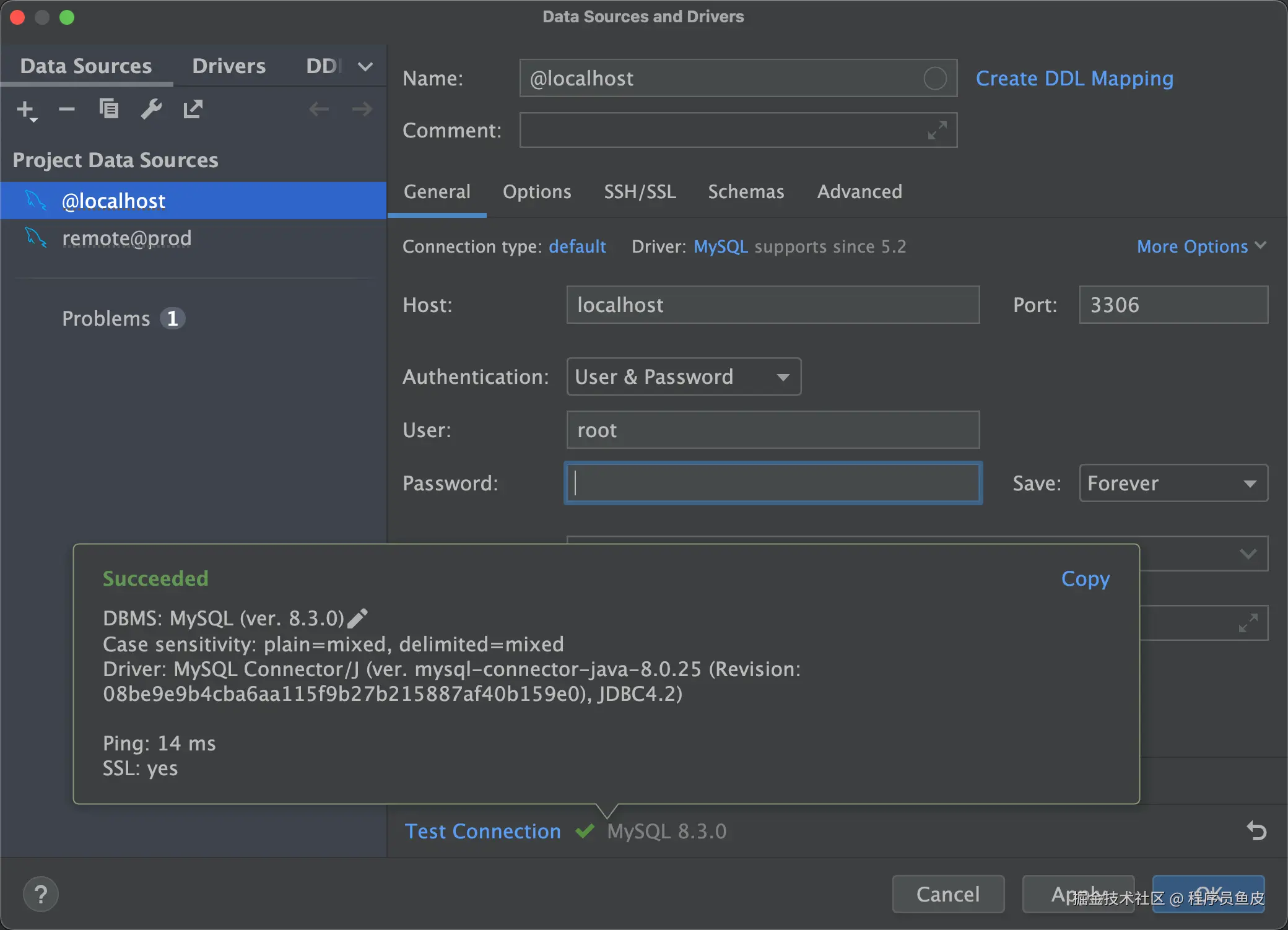Open the Authentication dropdown
Viewport: 1288px width, 930px height.
(684, 376)
